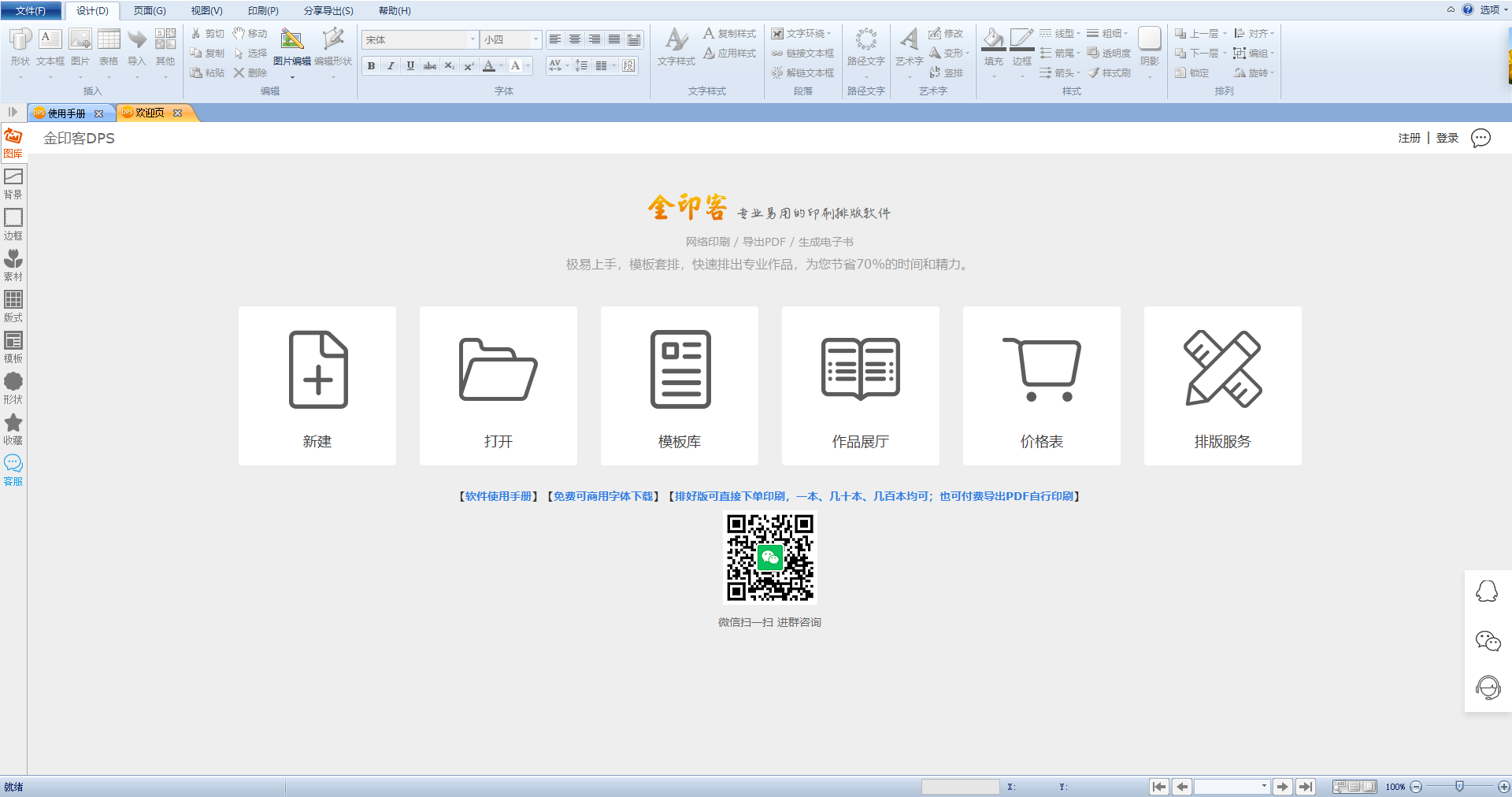Click the 样式刷 style brush icon
The width and height of the screenshot is (1512, 797).
click(x=1110, y=72)
